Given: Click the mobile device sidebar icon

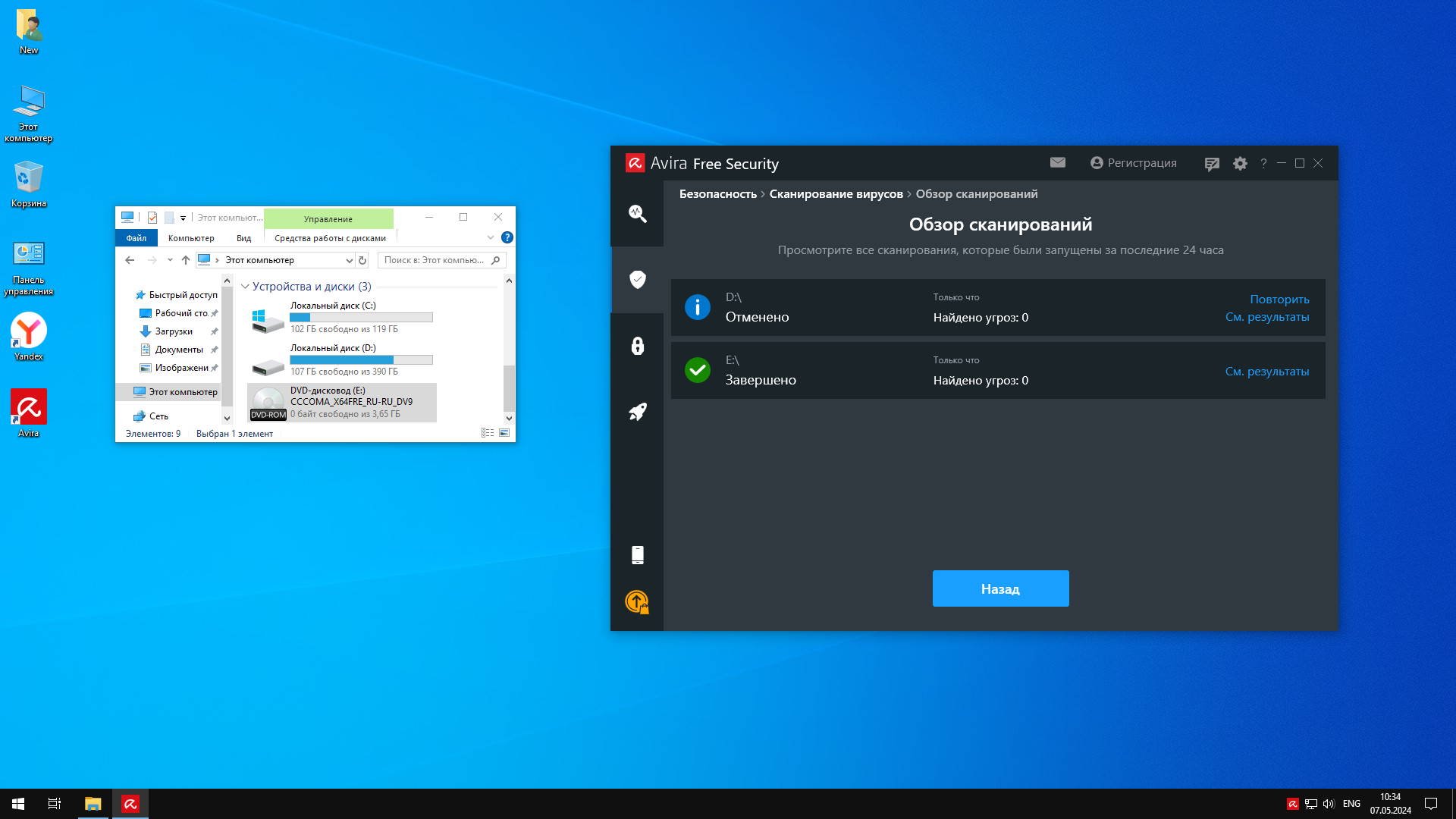Looking at the screenshot, I should [x=637, y=554].
